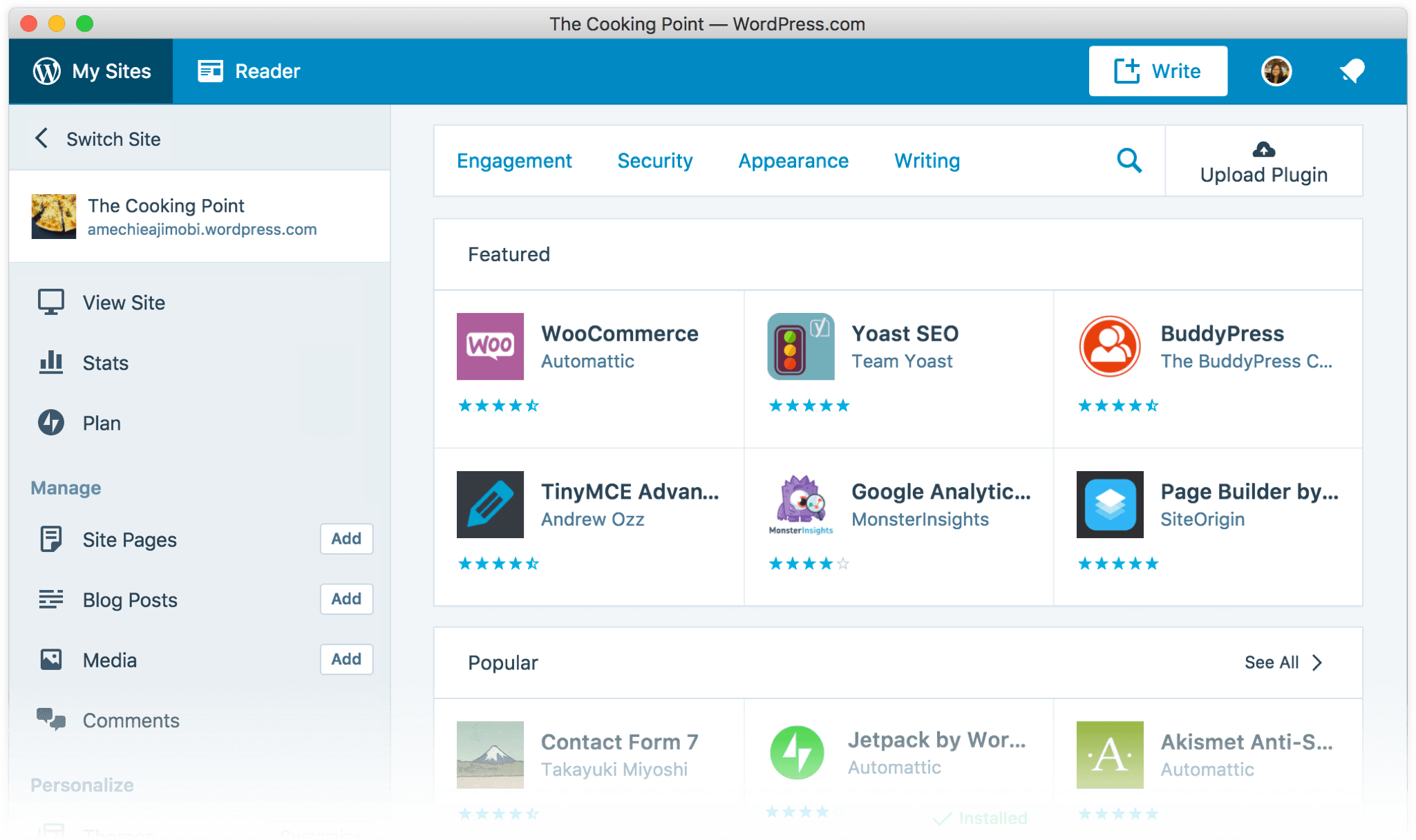1416x840 pixels.
Task: Open Page Builder by SiteOrigin icon
Action: pos(1109,504)
